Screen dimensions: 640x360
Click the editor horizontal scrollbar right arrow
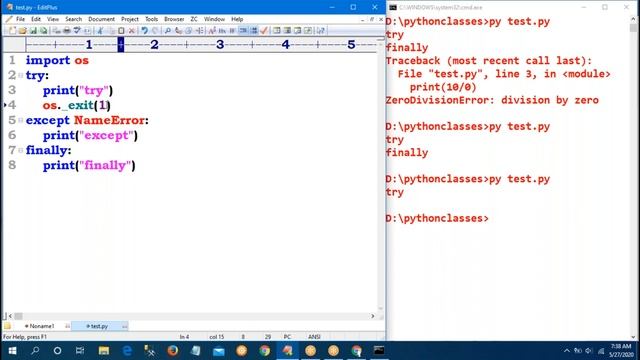(x=373, y=316)
